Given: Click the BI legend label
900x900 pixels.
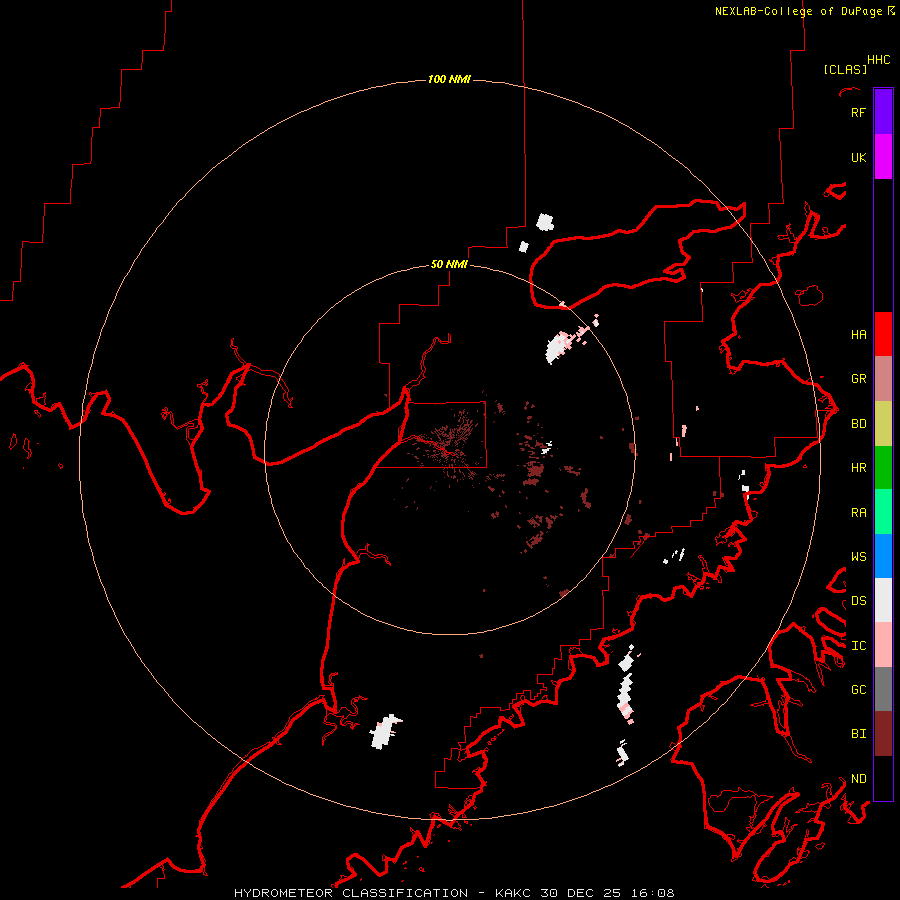Looking at the screenshot, I should (x=858, y=734).
